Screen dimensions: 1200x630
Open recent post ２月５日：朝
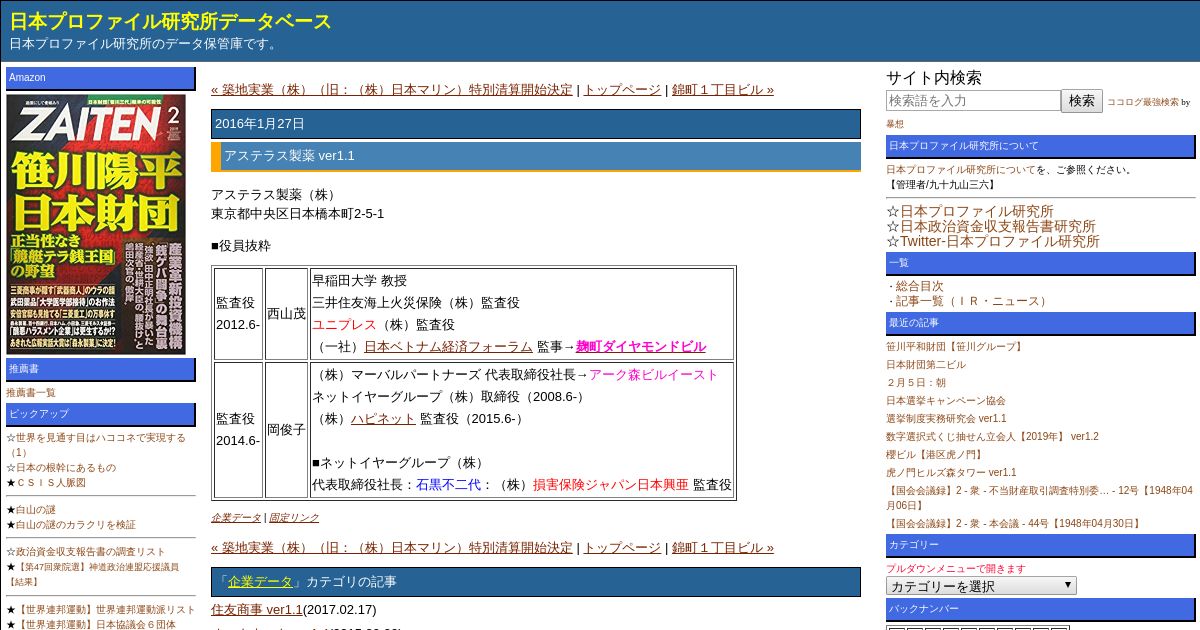click(916, 383)
